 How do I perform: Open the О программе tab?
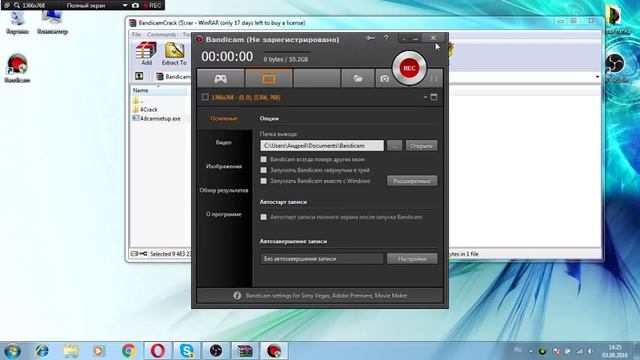(x=224, y=214)
